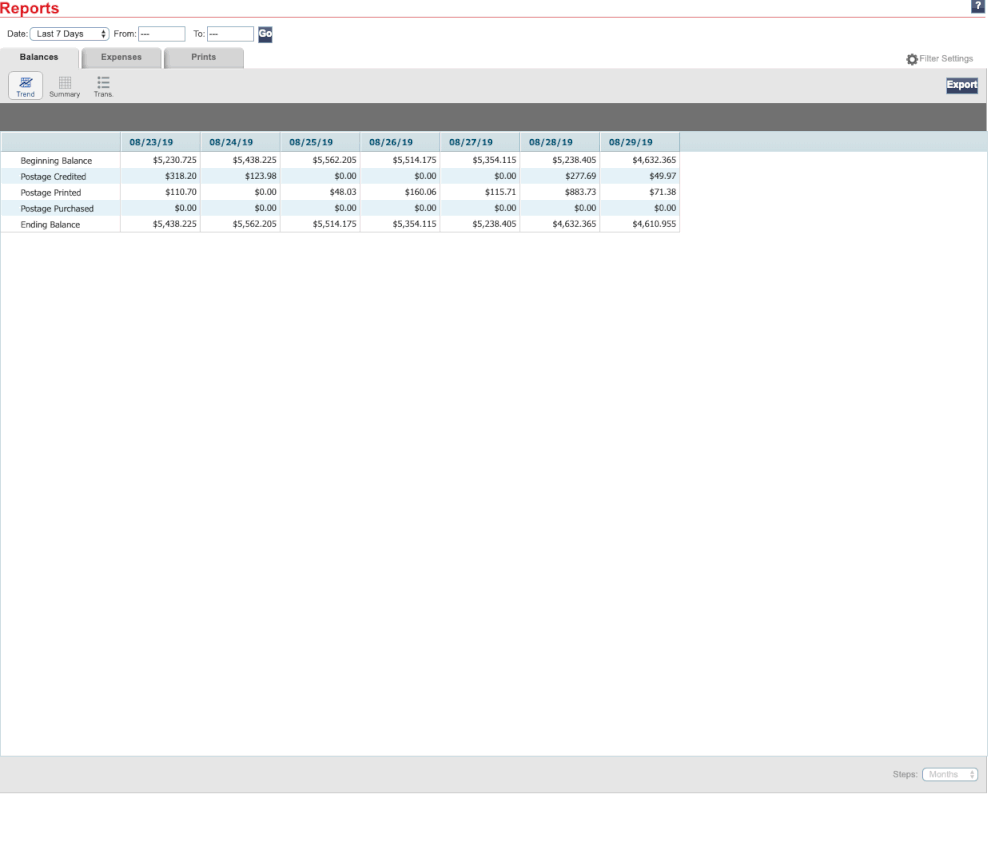Select the Beginning Balance row label
999x842 pixels.
pos(56,160)
